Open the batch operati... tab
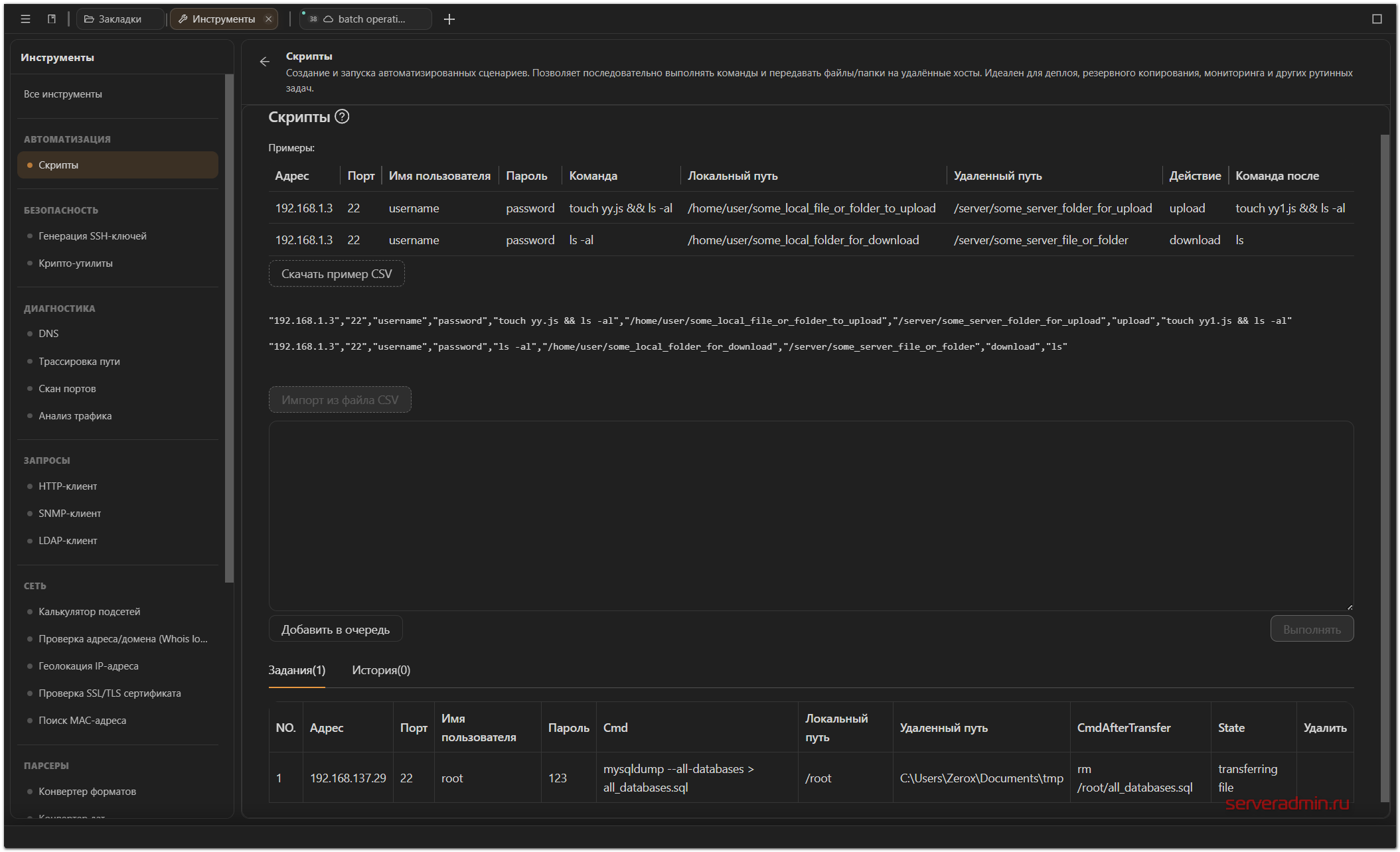This screenshot has width=1400, height=852. pyautogui.click(x=365, y=19)
